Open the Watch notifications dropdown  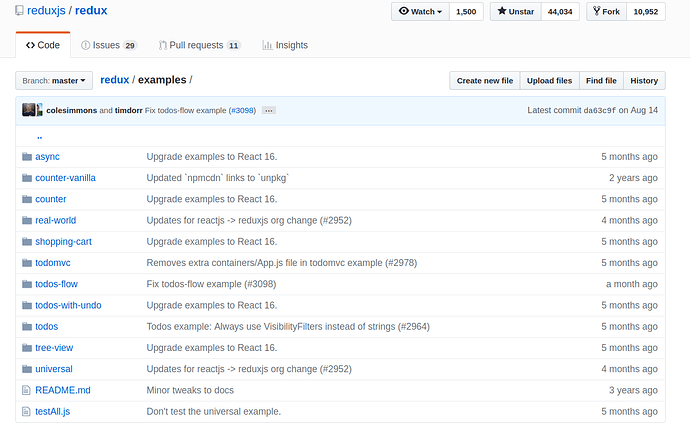click(x=420, y=11)
